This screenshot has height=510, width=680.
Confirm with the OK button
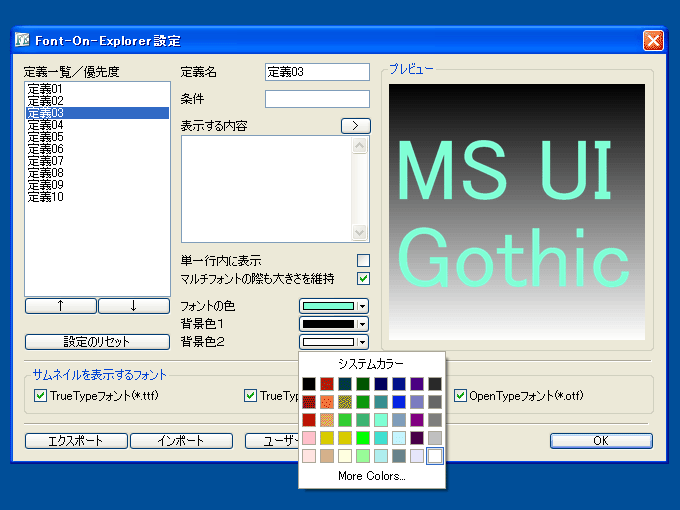601,441
